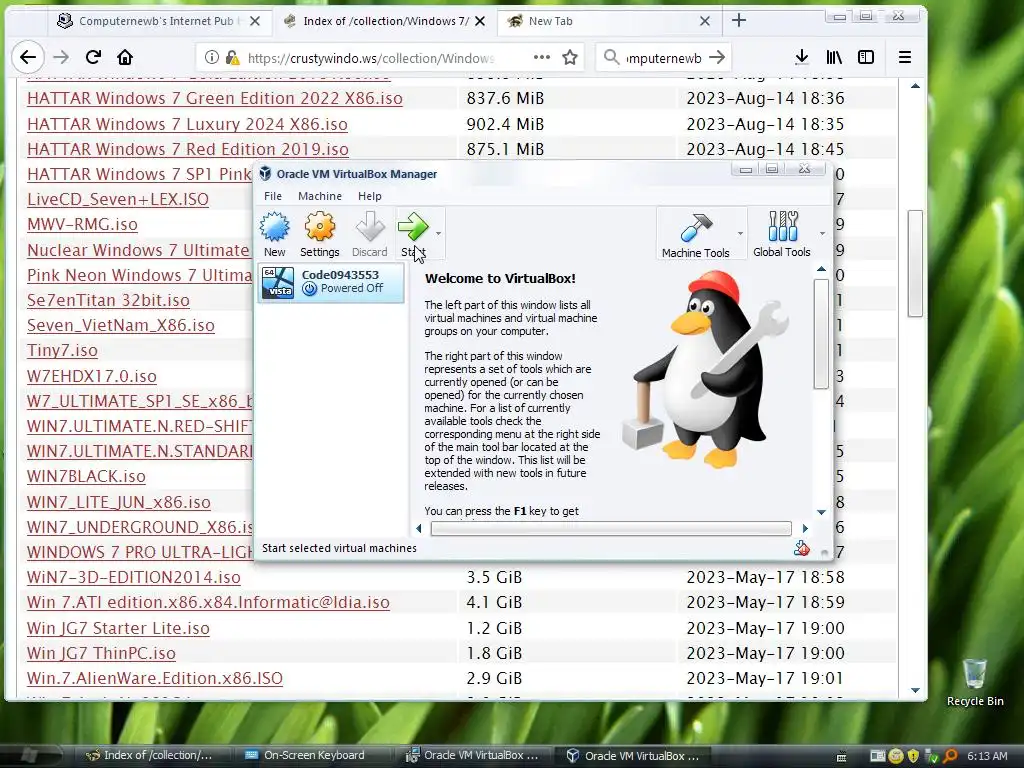This screenshot has width=1024, height=768.
Task: Open Win.7.AlienWare.Edition.x86.ISO link
Action: click(x=155, y=679)
